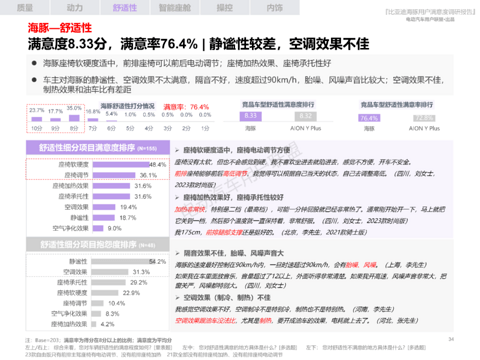Click the 空气净化效果 9.0% bar
The height and width of the screenshot is (360, 480).
coord(98,228)
